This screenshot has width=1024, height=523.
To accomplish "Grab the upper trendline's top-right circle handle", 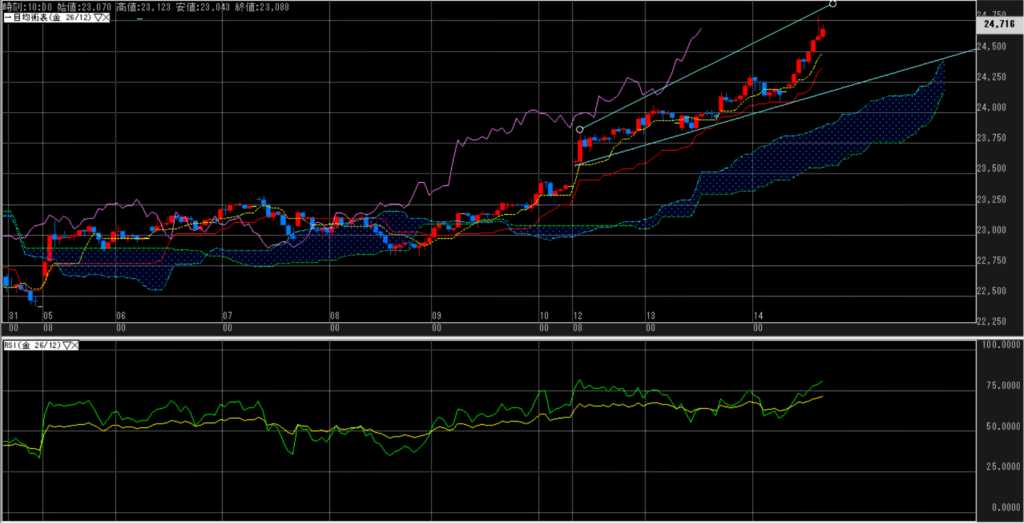I will [834, 4].
